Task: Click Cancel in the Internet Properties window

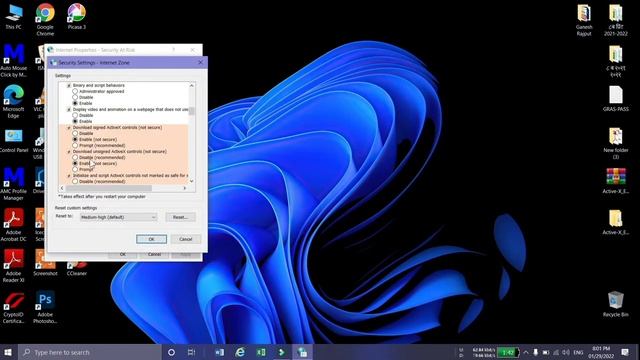Action: [x=154, y=255]
